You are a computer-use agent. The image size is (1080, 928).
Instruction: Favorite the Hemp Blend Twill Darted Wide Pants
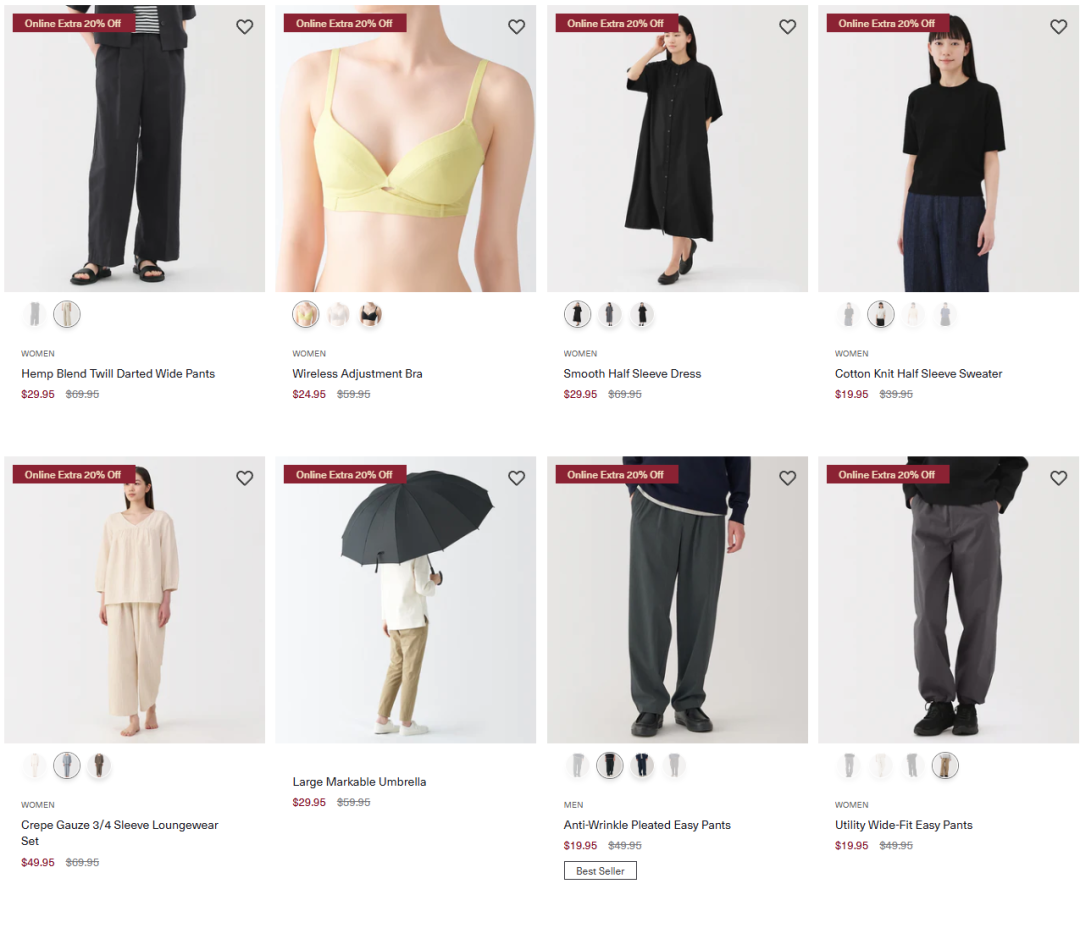pyautogui.click(x=245, y=27)
